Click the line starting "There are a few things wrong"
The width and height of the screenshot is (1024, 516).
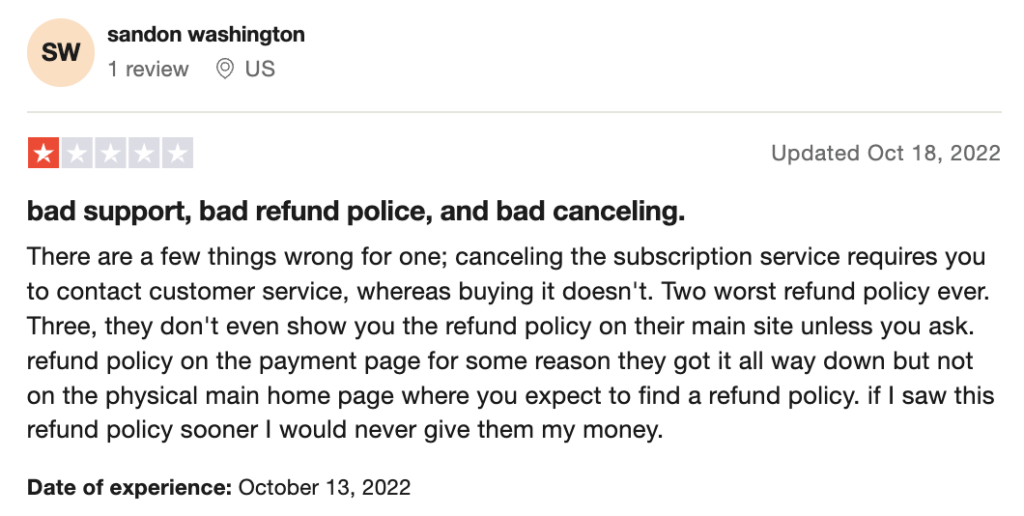click(x=506, y=257)
